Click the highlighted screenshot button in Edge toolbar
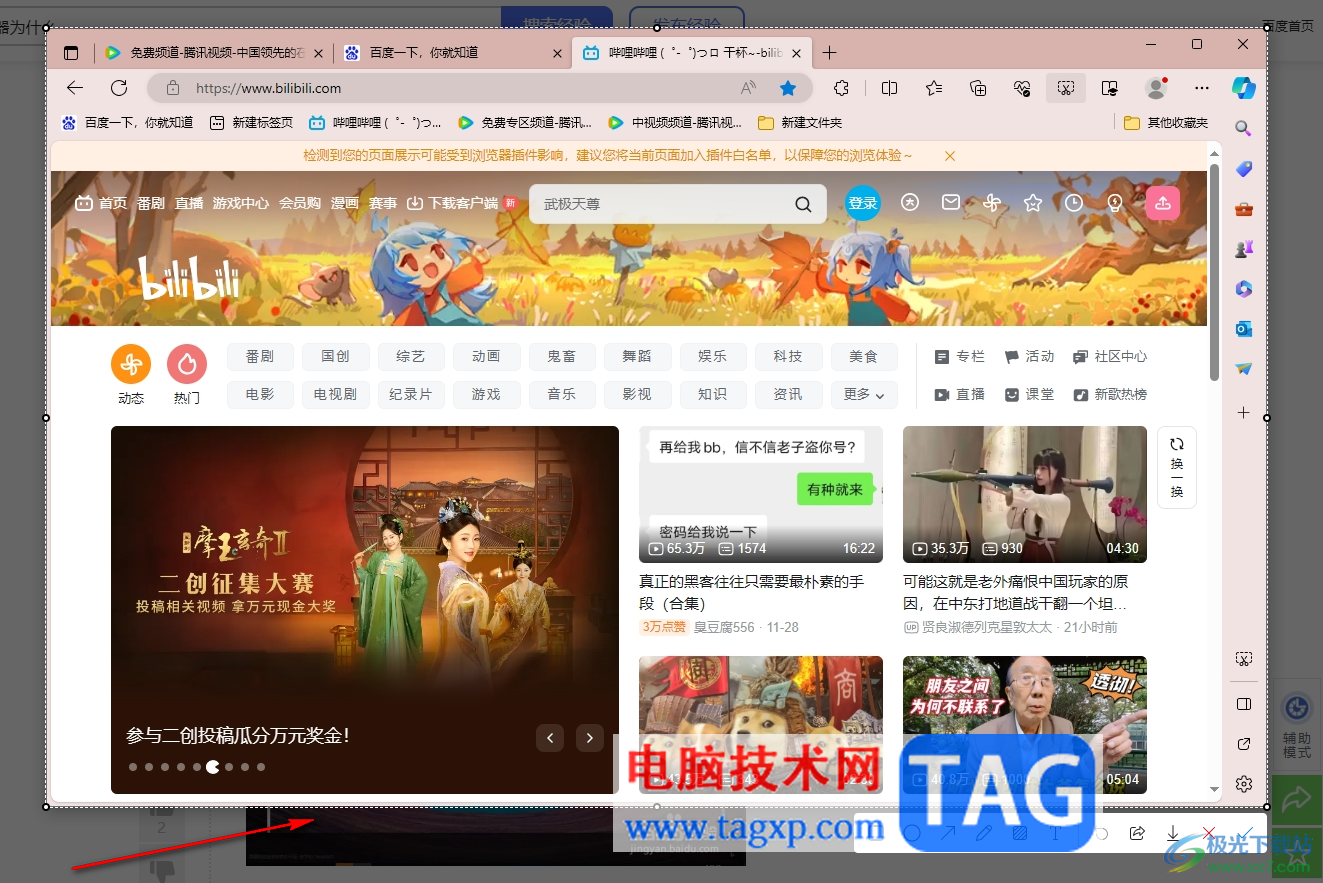 coord(1066,88)
